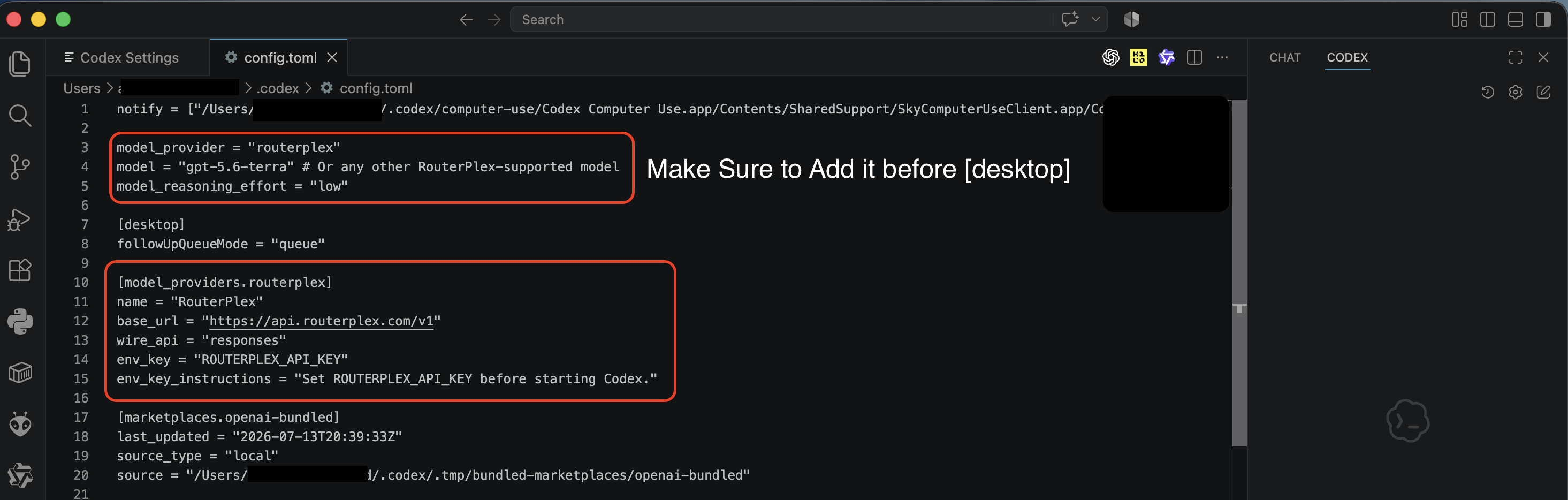Click the model_provider = "routerplex" line
Viewport: 1568px width, 500px height.
[229, 147]
